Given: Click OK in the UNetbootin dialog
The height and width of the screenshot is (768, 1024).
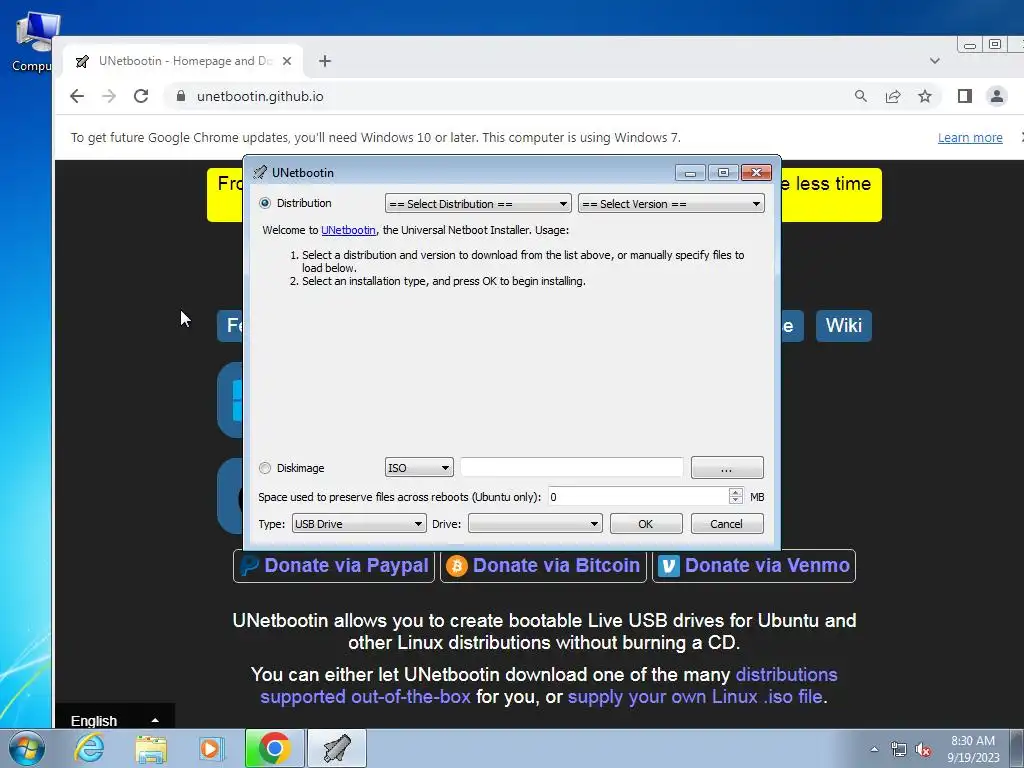Looking at the screenshot, I should [x=646, y=524].
